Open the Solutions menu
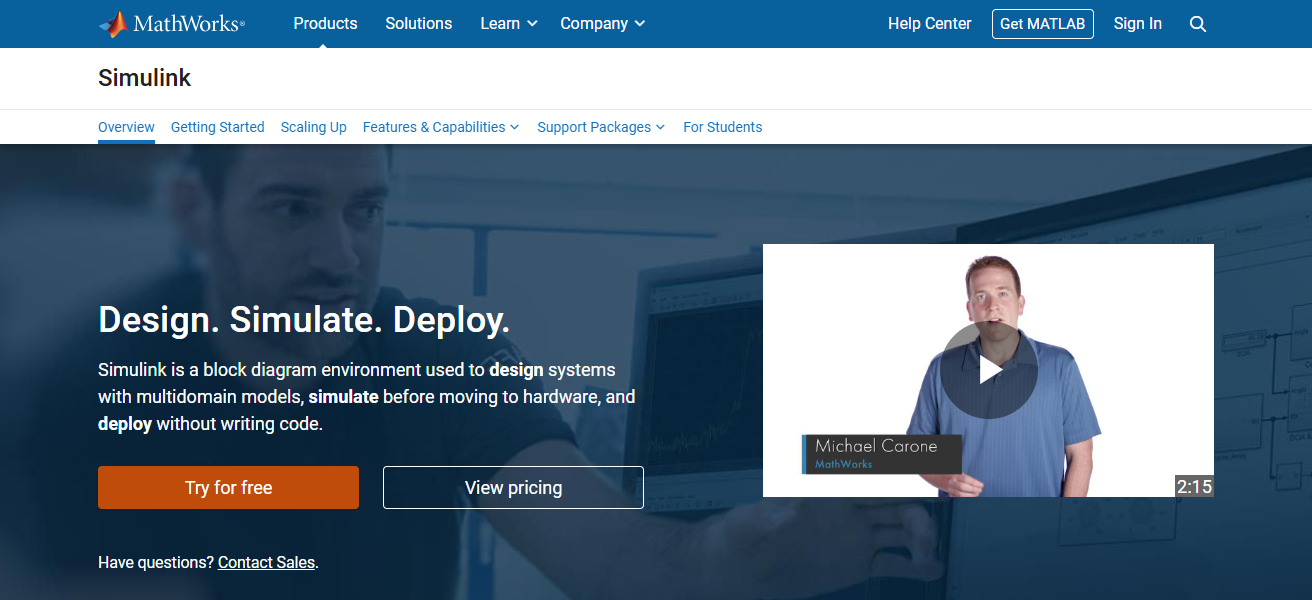1312x600 pixels. (x=418, y=23)
